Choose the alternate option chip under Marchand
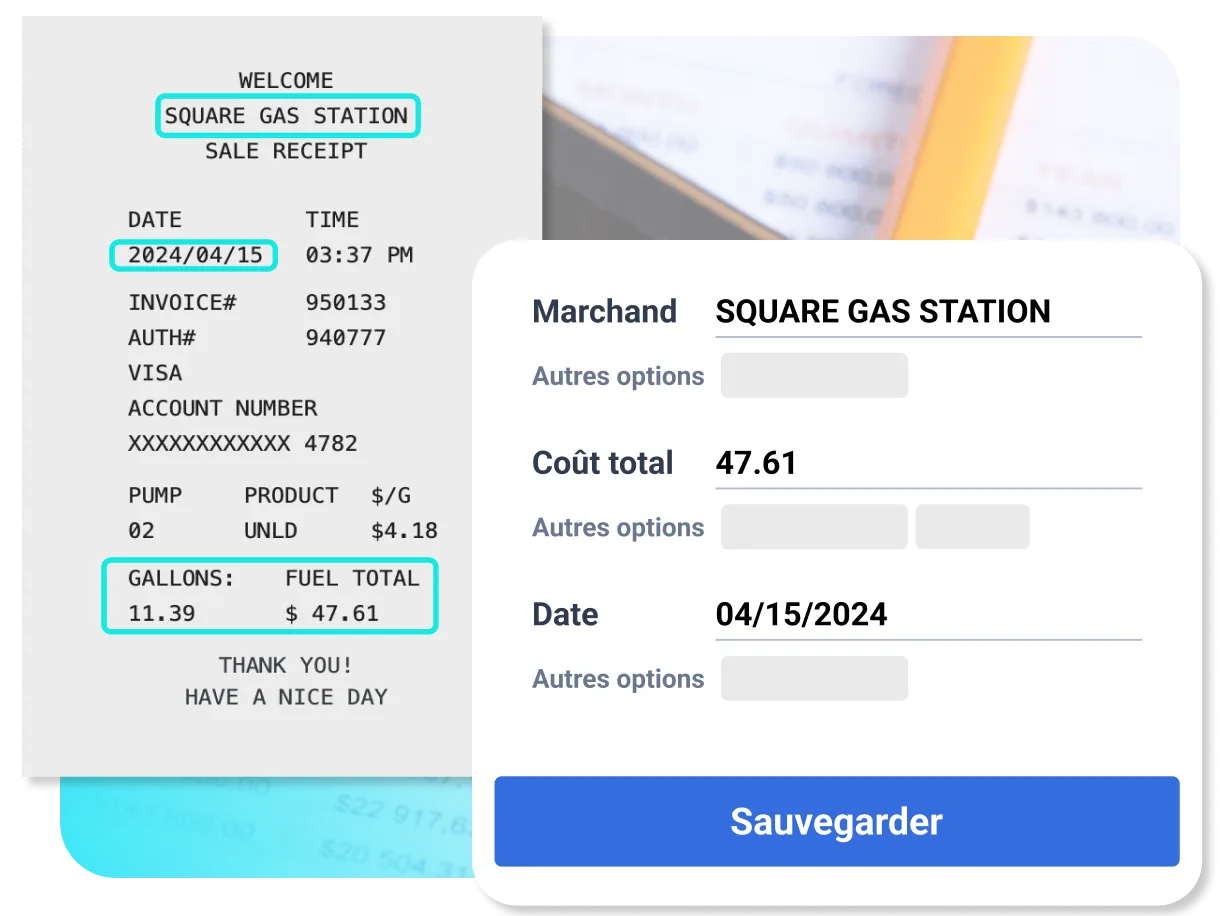1220x916 pixels. 814,376
